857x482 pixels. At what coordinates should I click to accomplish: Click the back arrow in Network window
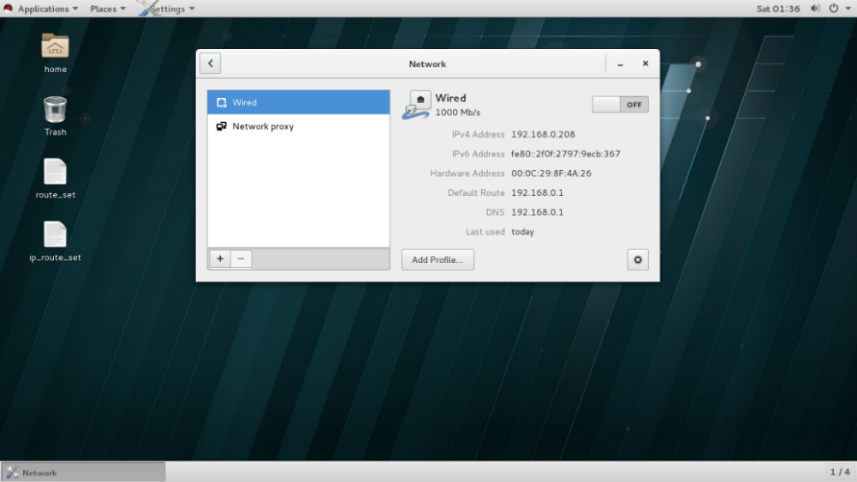(210, 64)
